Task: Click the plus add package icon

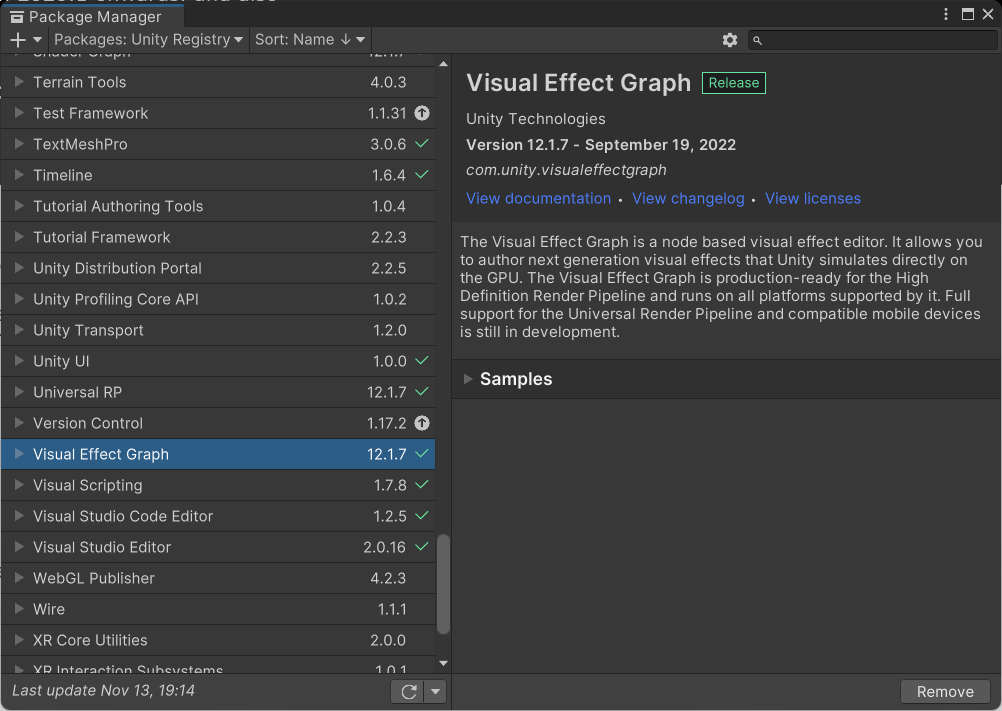Action: [18, 40]
